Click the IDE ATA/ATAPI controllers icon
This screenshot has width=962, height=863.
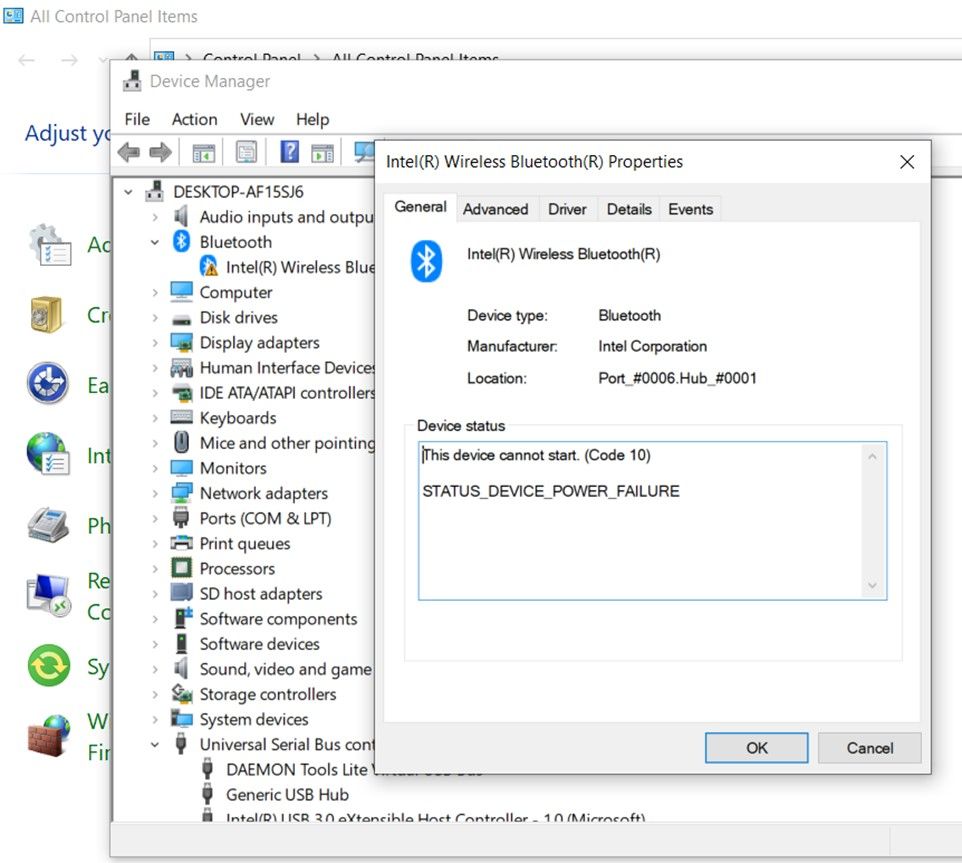click(182, 393)
